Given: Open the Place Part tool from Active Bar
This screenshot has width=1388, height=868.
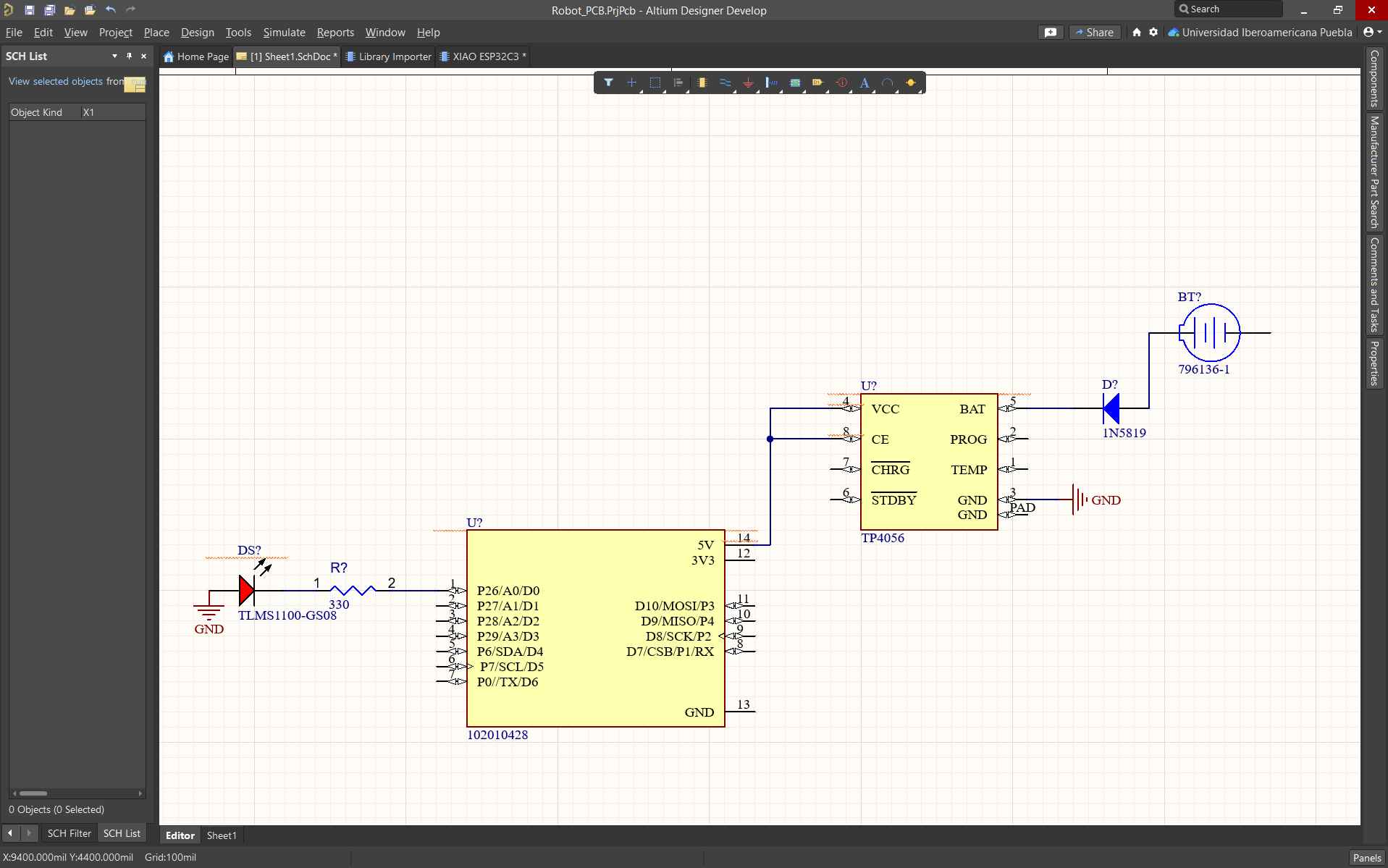Looking at the screenshot, I should tap(702, 83).
